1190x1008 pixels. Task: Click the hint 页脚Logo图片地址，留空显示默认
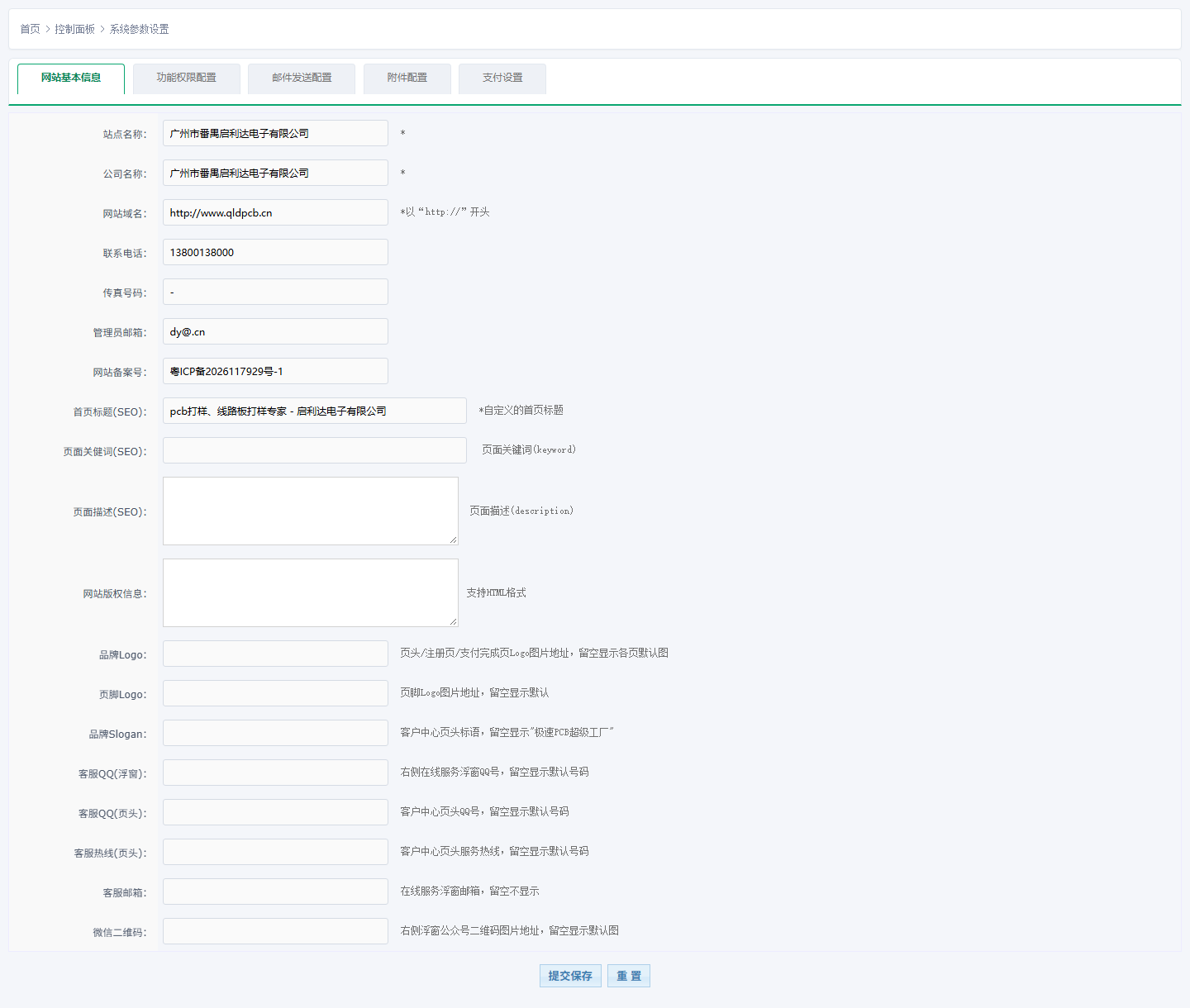(x=474, y=693)
